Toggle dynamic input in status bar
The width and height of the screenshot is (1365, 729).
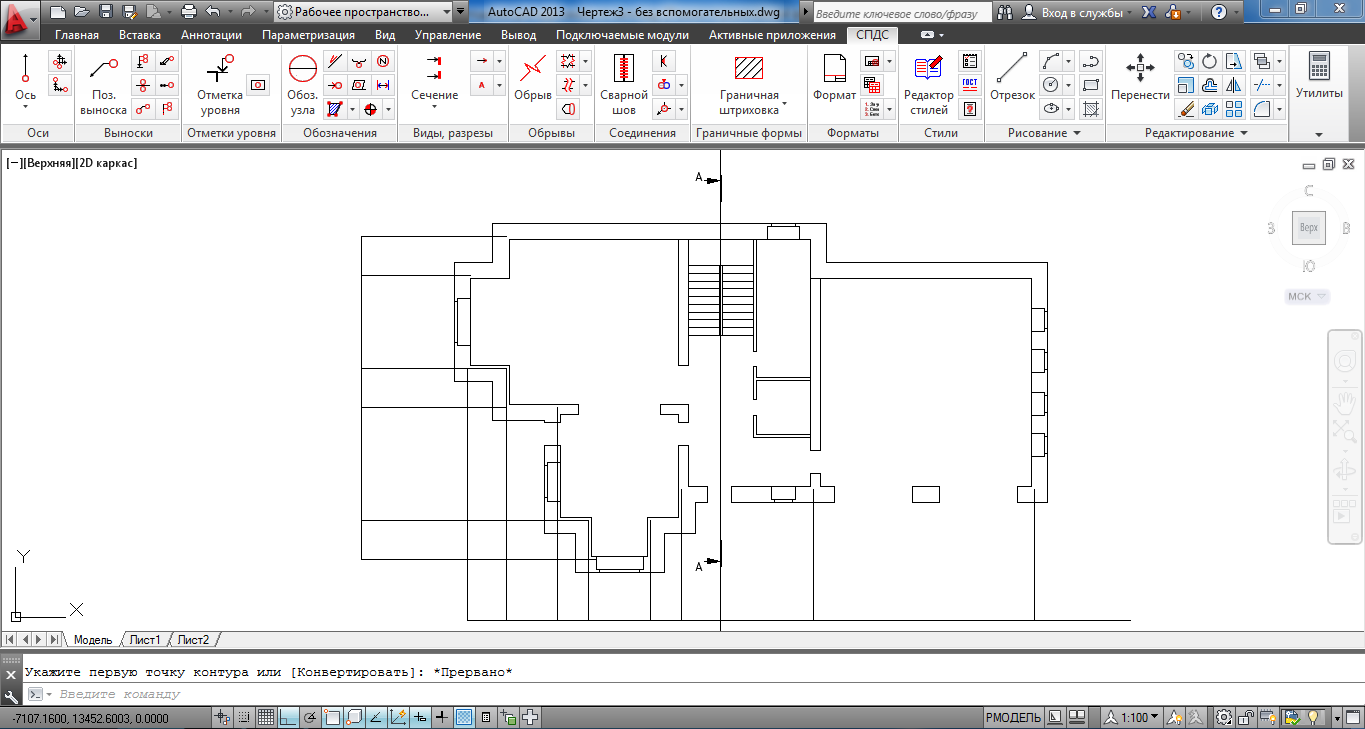pos(420,717)
